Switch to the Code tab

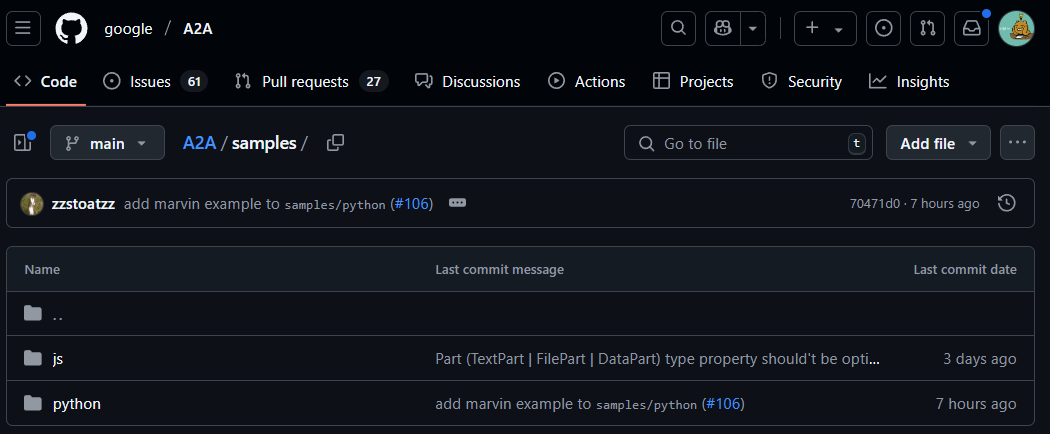[46, 82]
